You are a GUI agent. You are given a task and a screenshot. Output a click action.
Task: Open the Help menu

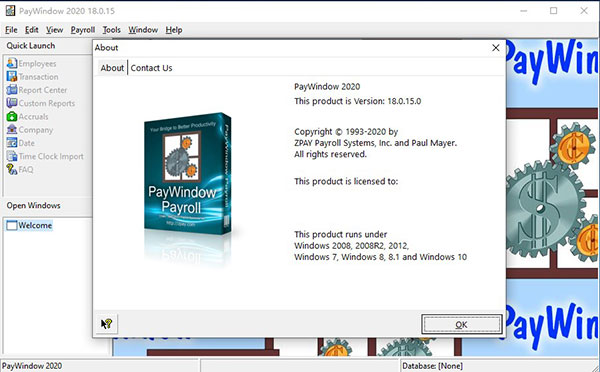tap(174, 30)
